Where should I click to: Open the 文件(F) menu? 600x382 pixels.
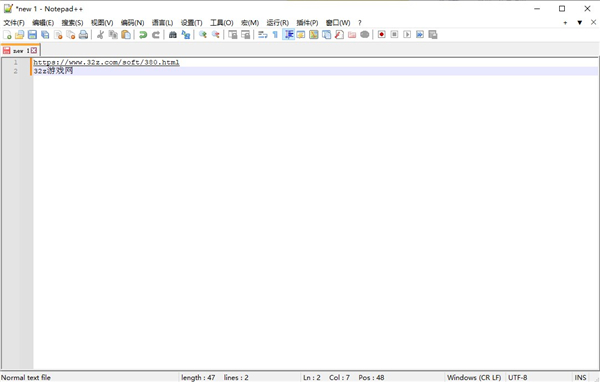click(14, 23)
